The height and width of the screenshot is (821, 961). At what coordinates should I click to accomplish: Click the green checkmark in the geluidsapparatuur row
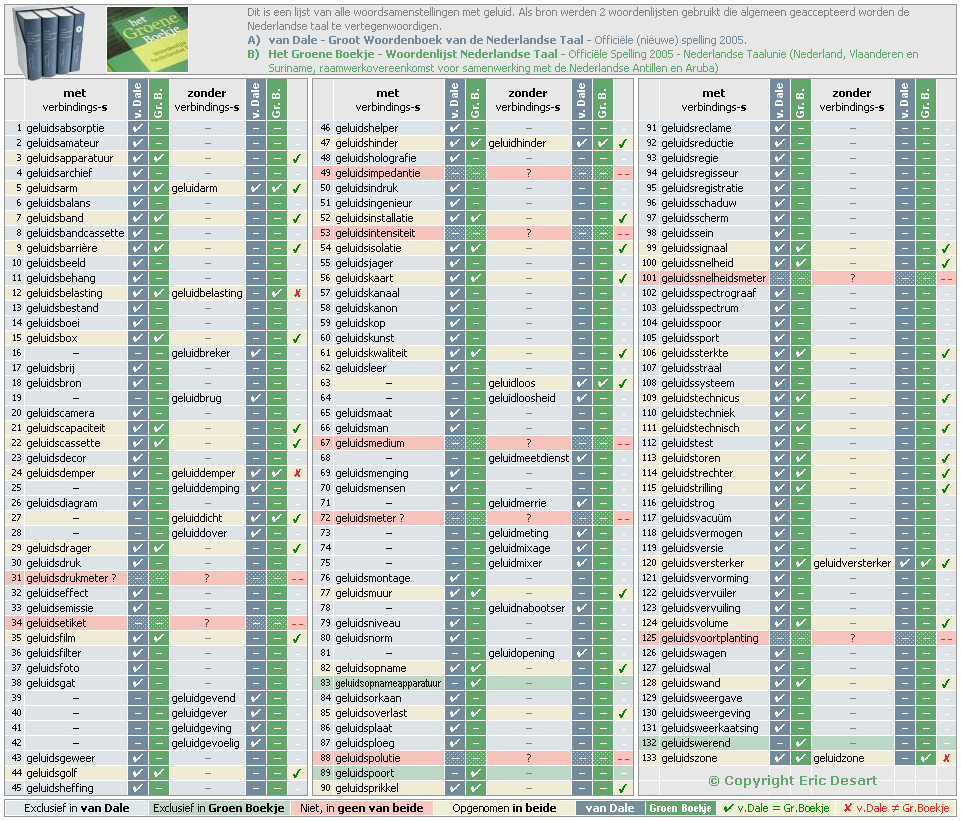pyautogui.click(x=297, y=158)
